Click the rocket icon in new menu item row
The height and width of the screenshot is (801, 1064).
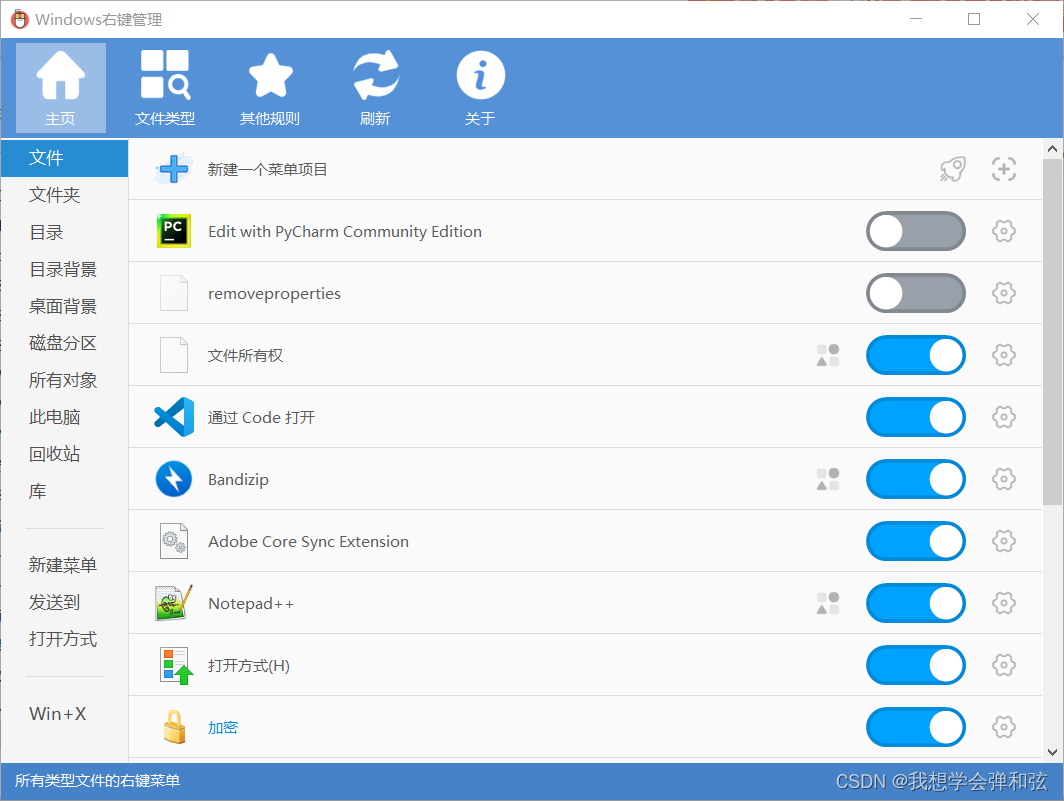tap(953, 169)
